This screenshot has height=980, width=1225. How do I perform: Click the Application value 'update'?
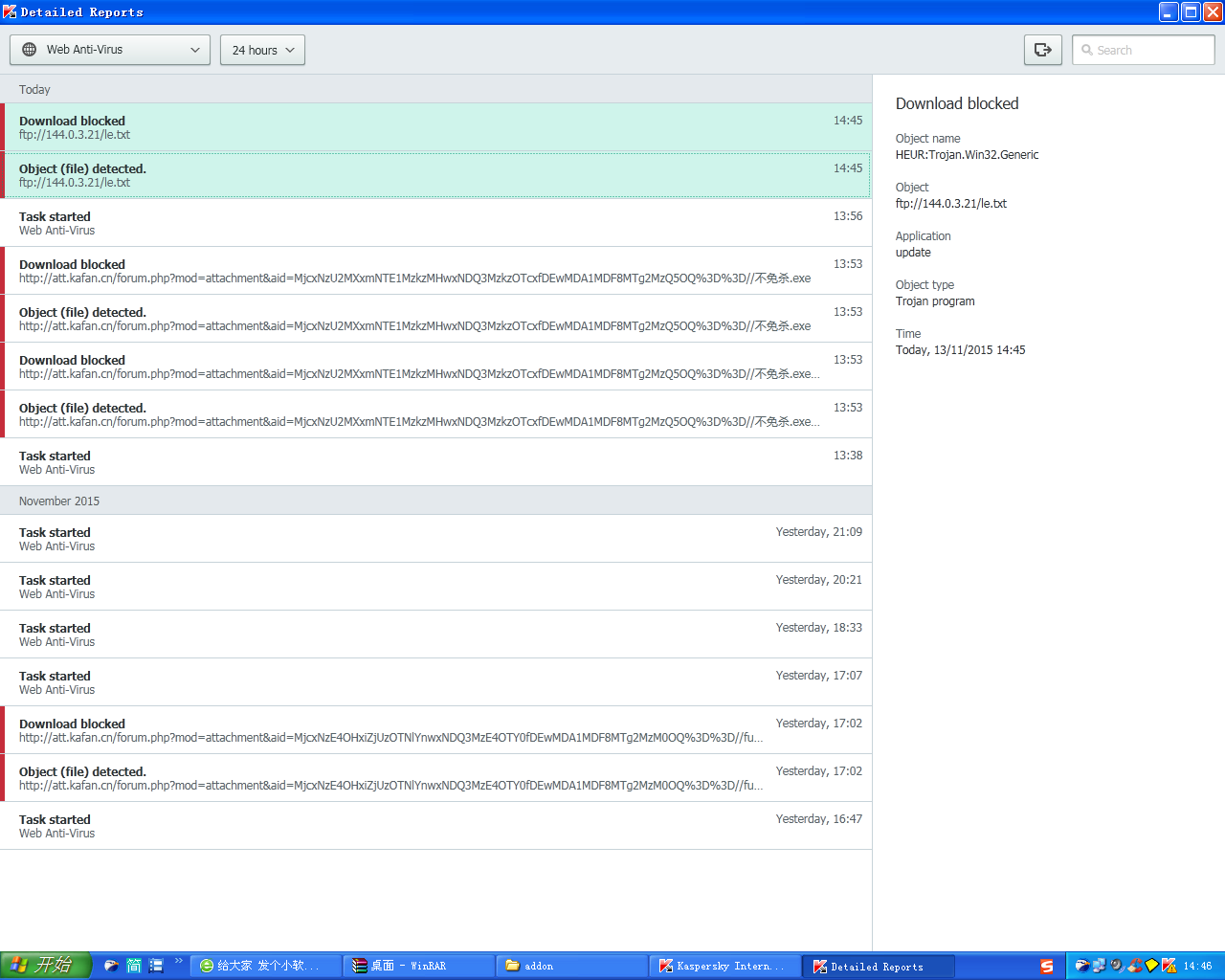(913, 253)
